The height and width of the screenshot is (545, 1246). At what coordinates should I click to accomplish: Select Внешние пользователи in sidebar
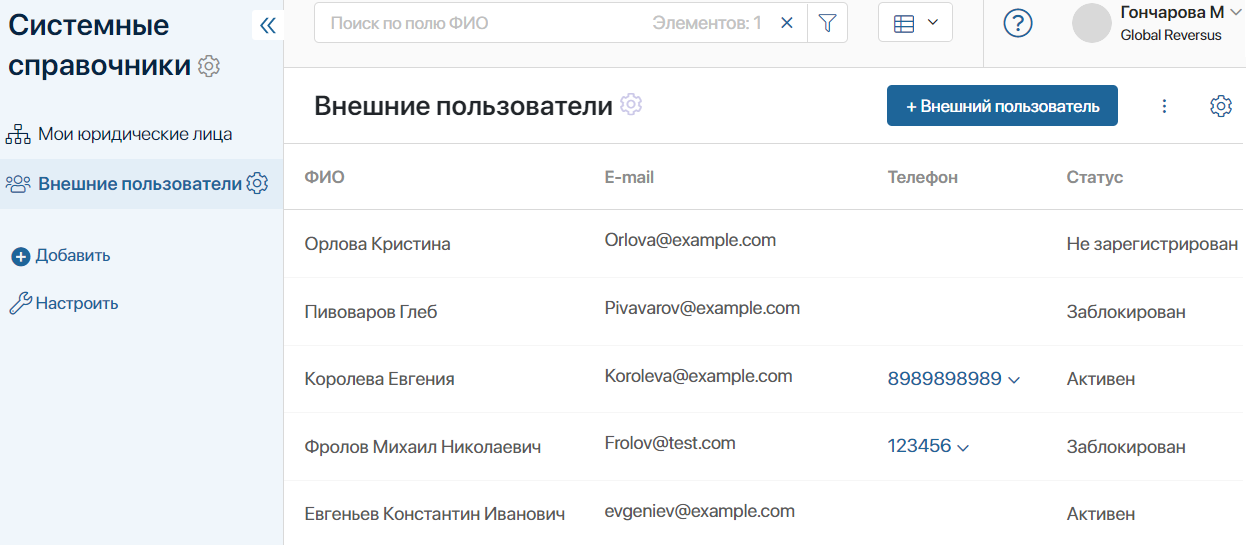pyautogui.click(x=142, y=184)
